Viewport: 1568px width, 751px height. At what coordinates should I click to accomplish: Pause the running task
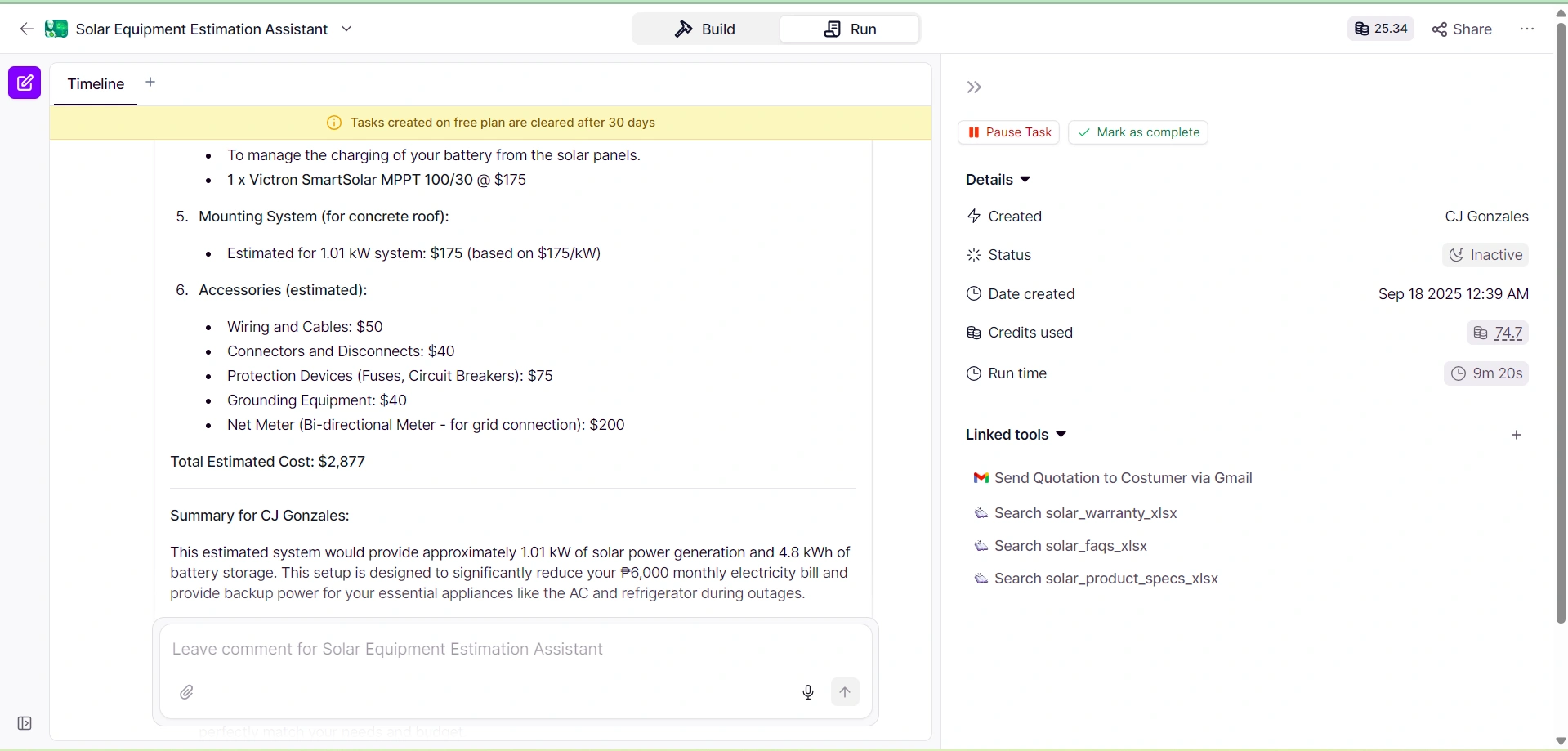point(1008,132)
